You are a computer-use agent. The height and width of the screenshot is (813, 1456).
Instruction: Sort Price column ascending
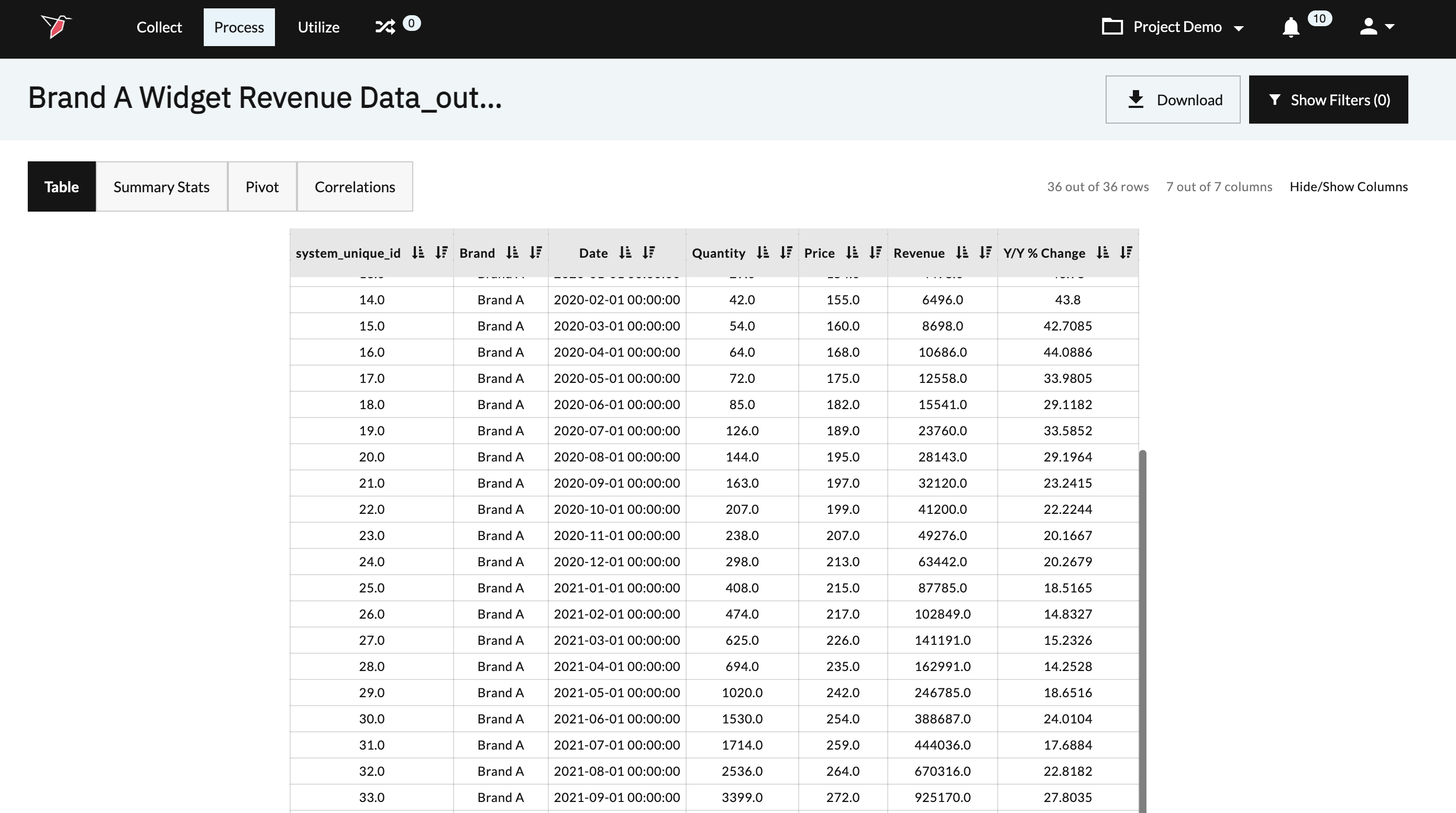852,252
